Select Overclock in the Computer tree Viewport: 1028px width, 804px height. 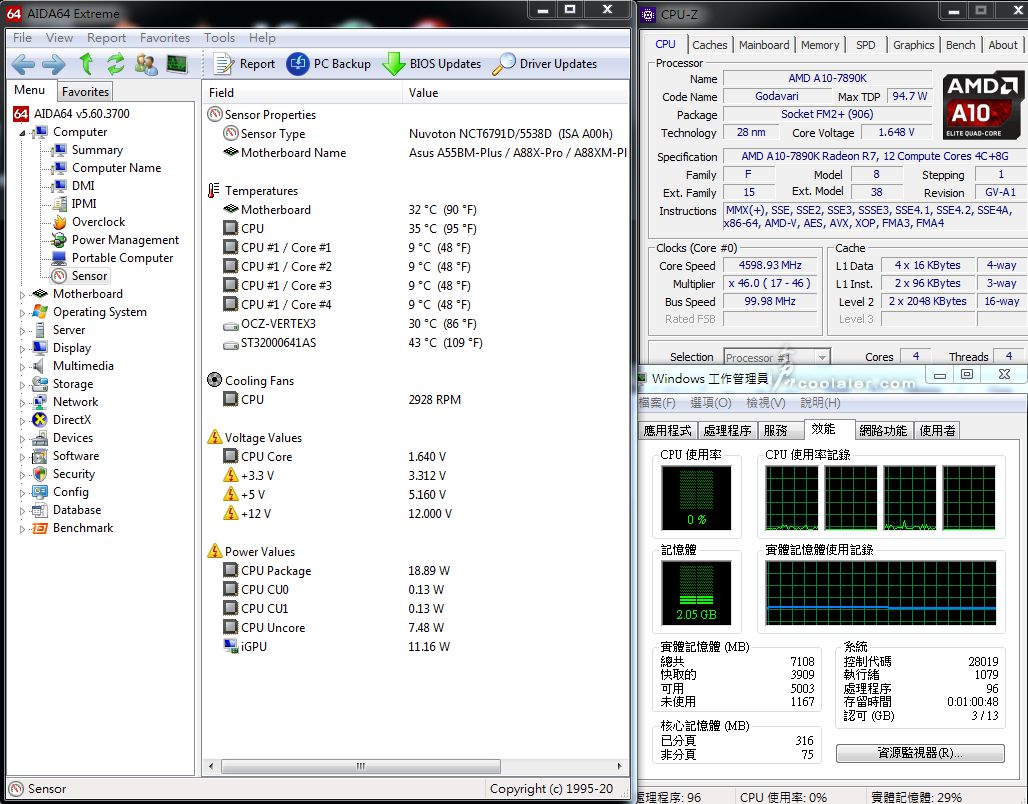(98, 222)
